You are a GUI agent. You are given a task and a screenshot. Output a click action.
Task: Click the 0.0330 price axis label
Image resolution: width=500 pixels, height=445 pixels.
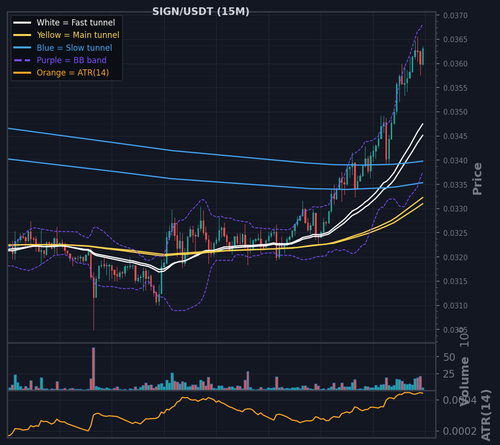(x=455, y=209)
